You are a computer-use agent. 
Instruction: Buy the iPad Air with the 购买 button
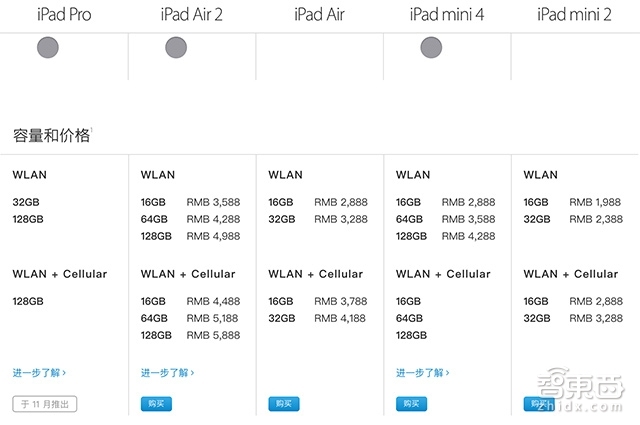coord(284,404)
